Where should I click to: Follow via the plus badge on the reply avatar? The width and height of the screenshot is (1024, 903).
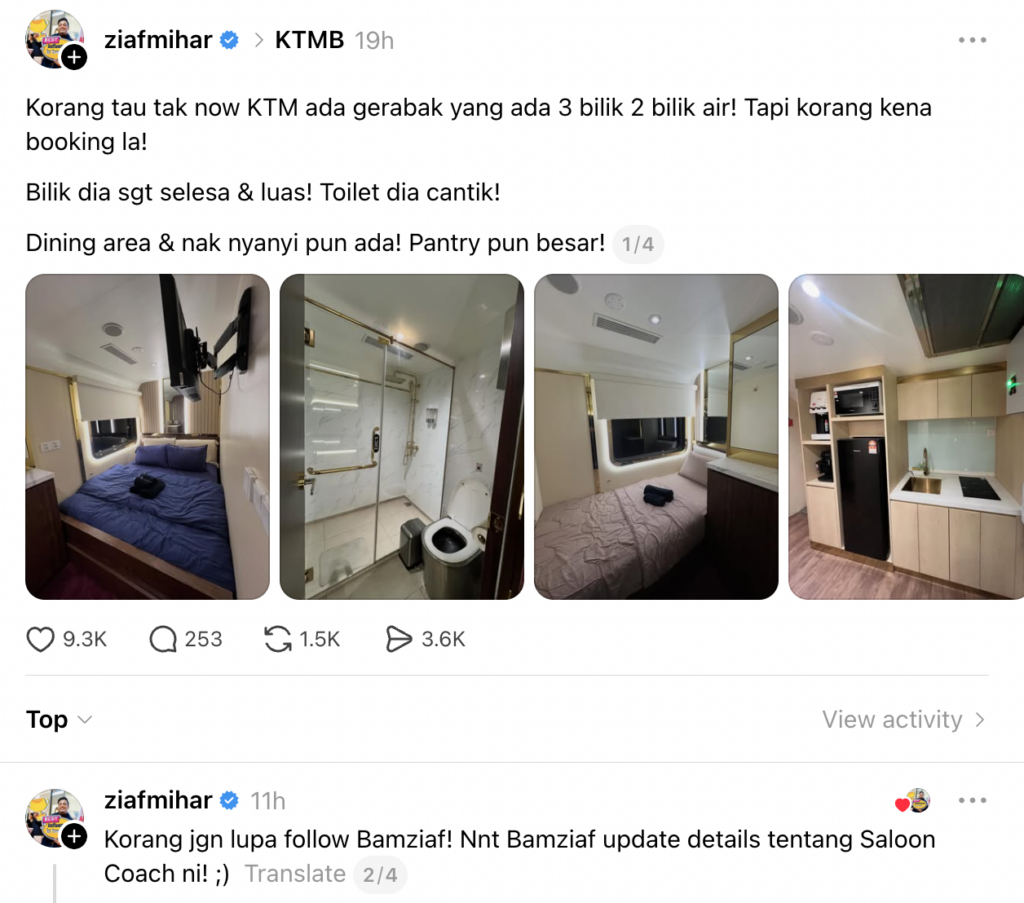(74, 836)
